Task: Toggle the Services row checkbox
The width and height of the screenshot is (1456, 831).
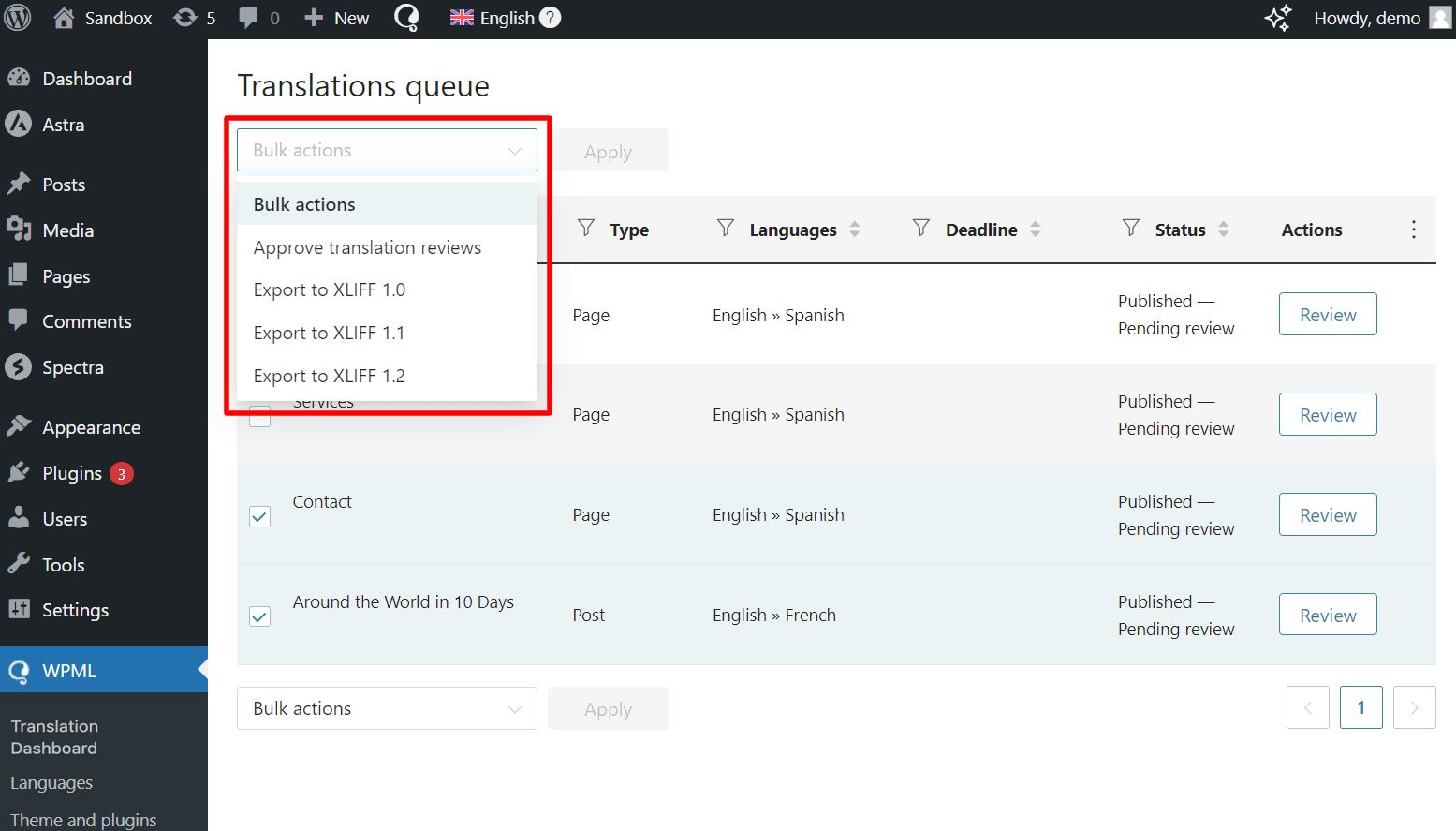Action: pos(260,417)
